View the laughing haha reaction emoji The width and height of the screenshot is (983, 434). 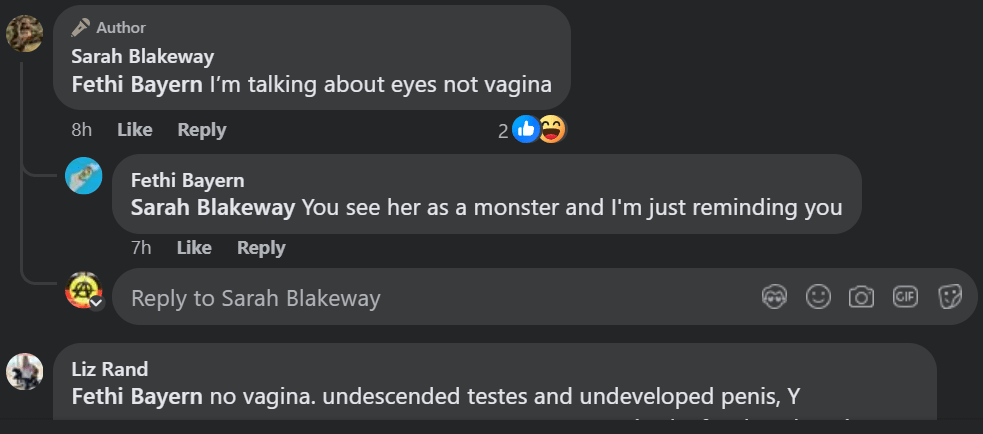tap(552, 129)
